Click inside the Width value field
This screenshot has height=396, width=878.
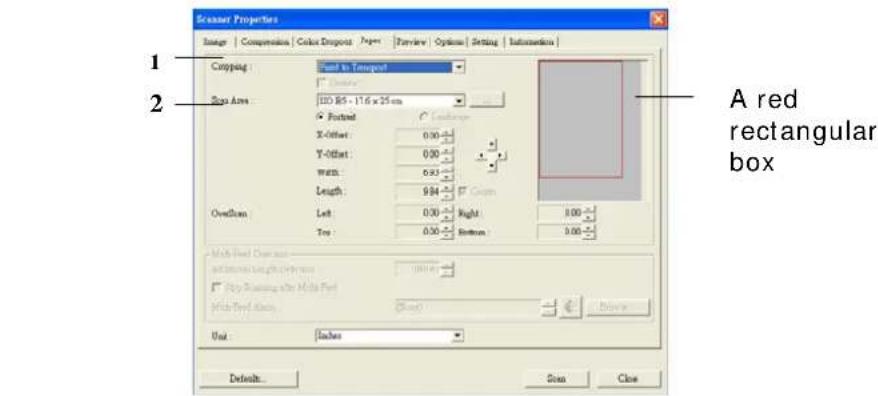pyautogui.click(x=419, y=174)
